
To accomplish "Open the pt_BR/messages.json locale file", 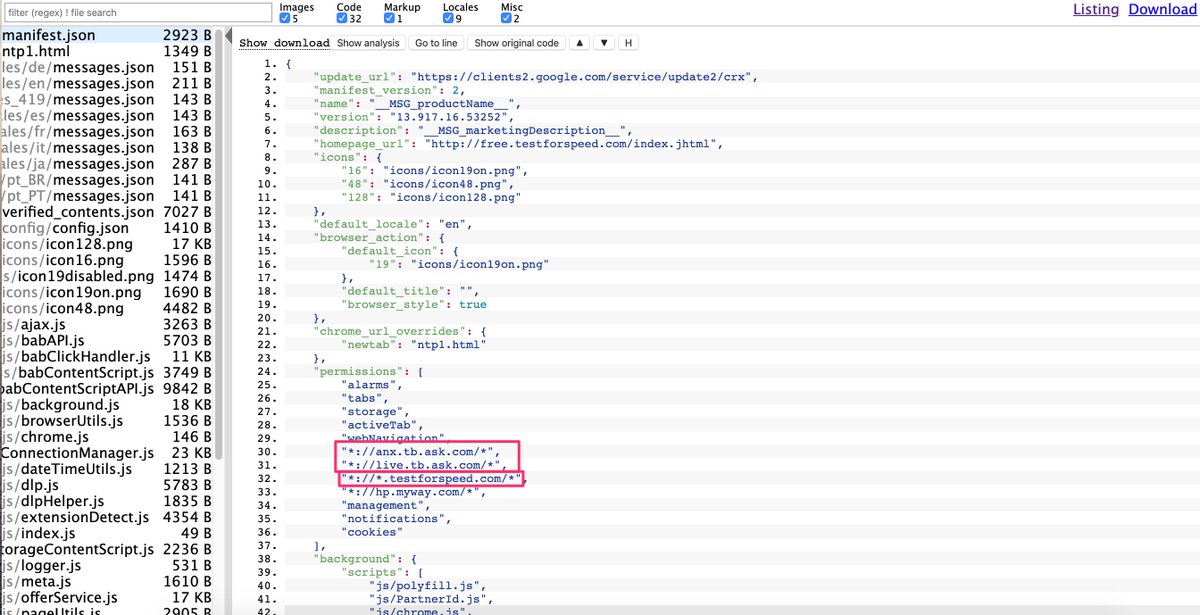I will pos(106,180).
